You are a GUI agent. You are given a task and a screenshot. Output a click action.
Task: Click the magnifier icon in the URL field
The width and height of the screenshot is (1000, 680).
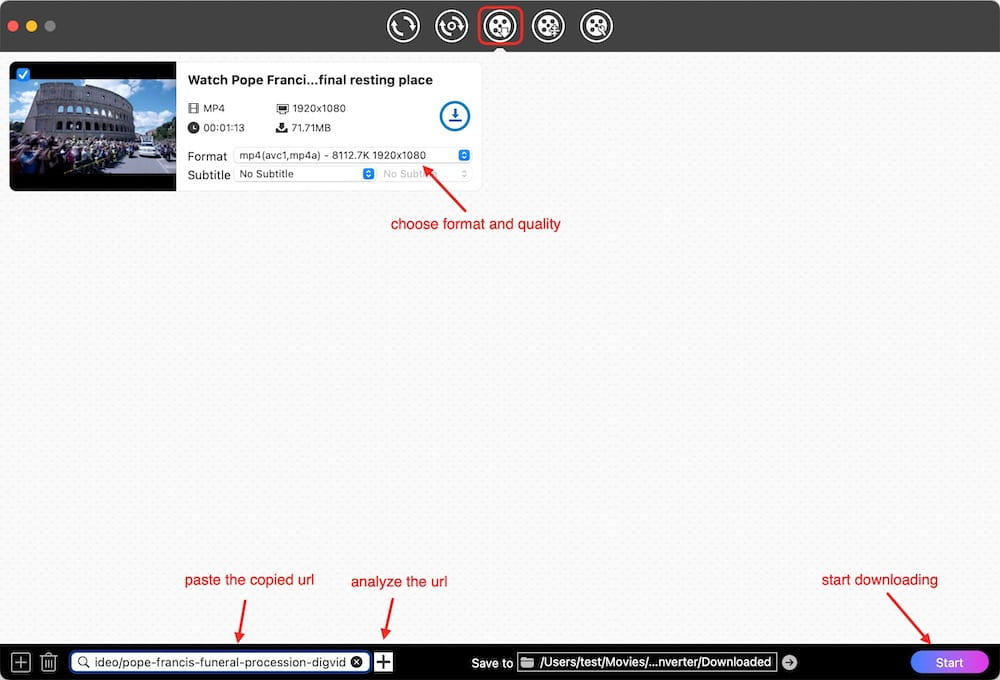coord(83,662)
